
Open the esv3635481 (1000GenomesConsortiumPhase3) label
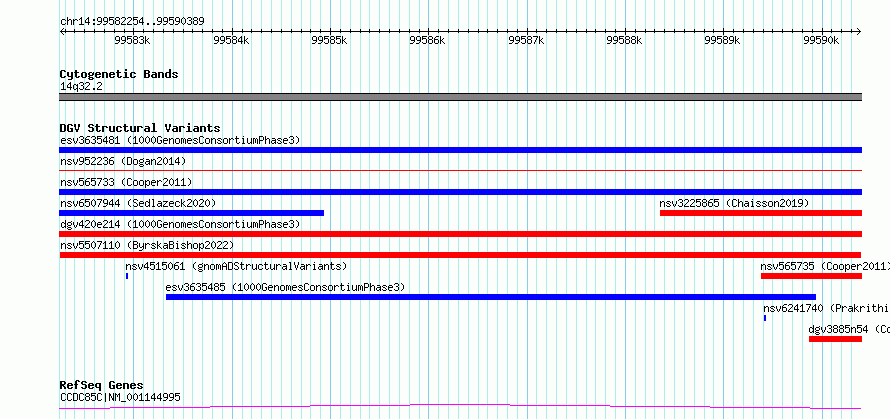point(180,140)
